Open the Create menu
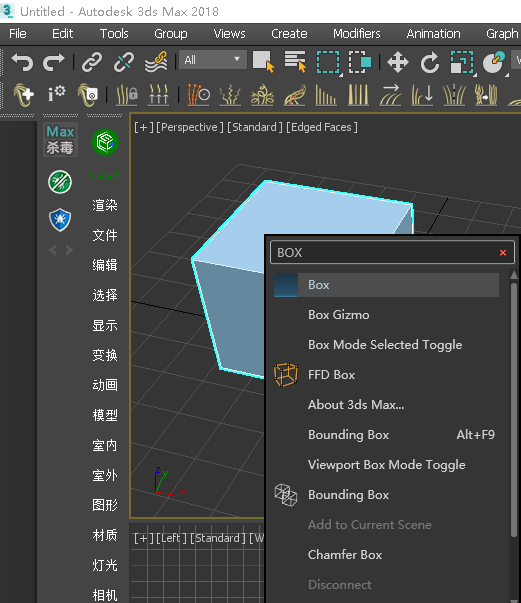 click(289, 33)
